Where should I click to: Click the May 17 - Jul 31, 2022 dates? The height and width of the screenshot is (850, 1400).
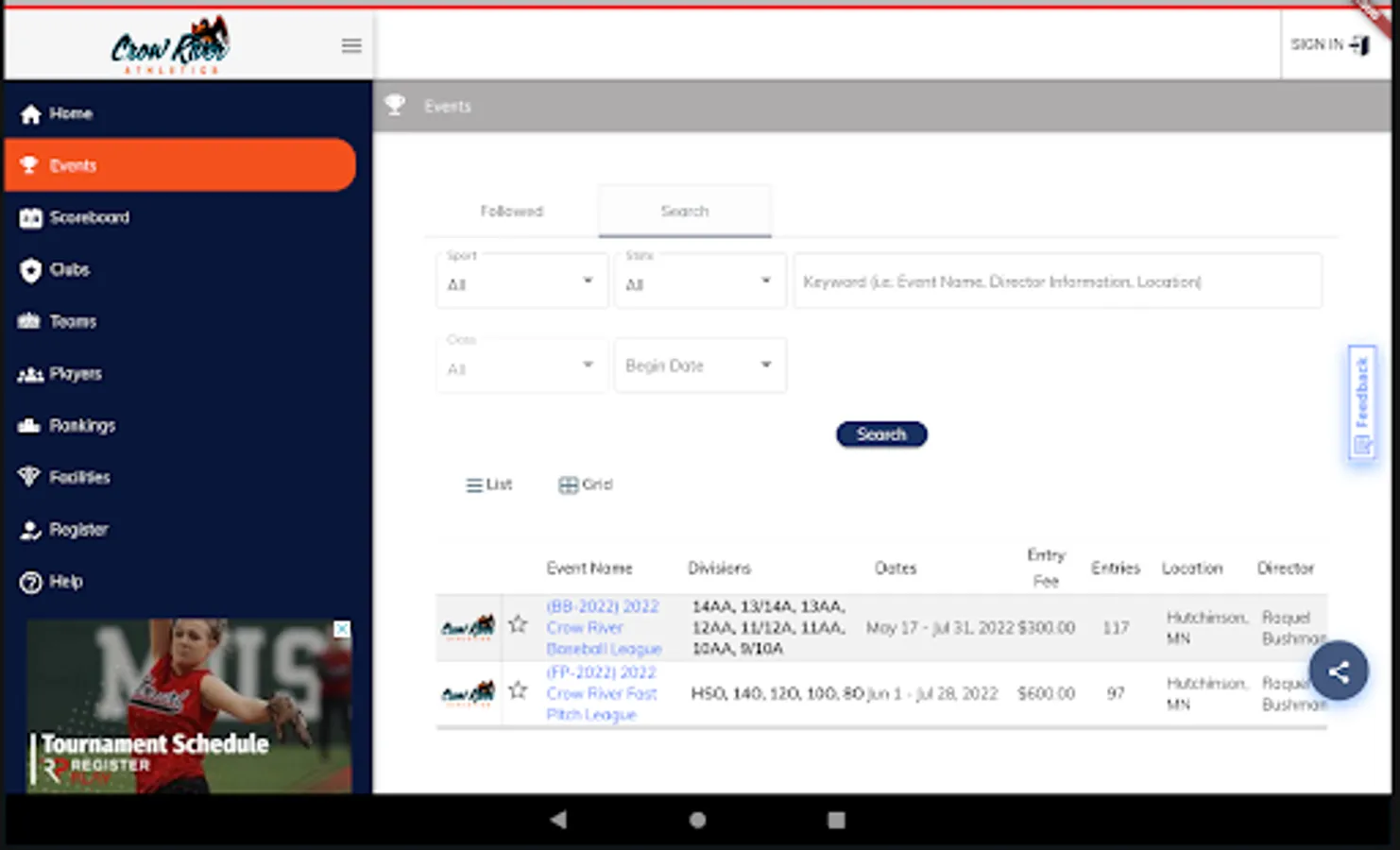point(940,627)
